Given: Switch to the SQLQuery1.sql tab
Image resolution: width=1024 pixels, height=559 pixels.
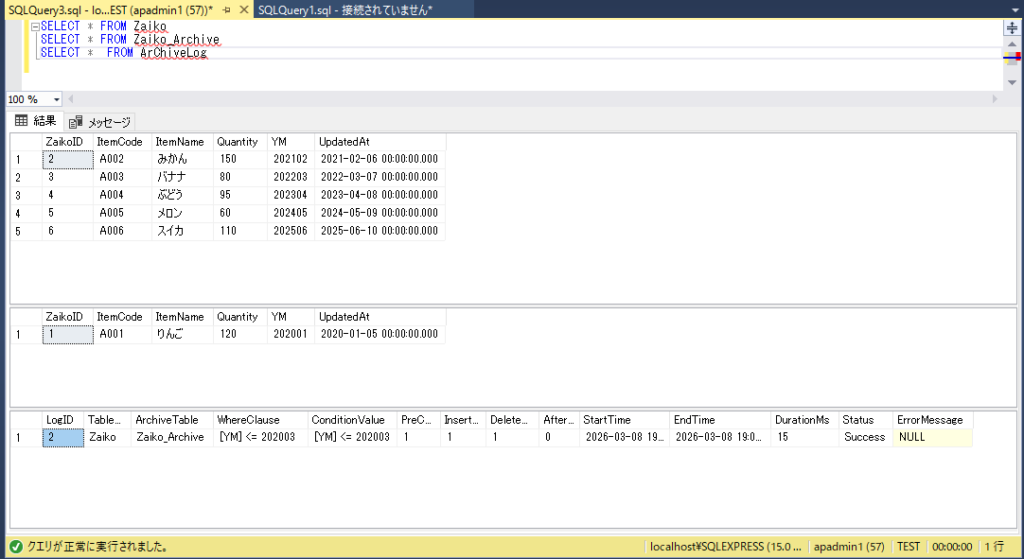Looking at the screenshot, I should 344,9.
